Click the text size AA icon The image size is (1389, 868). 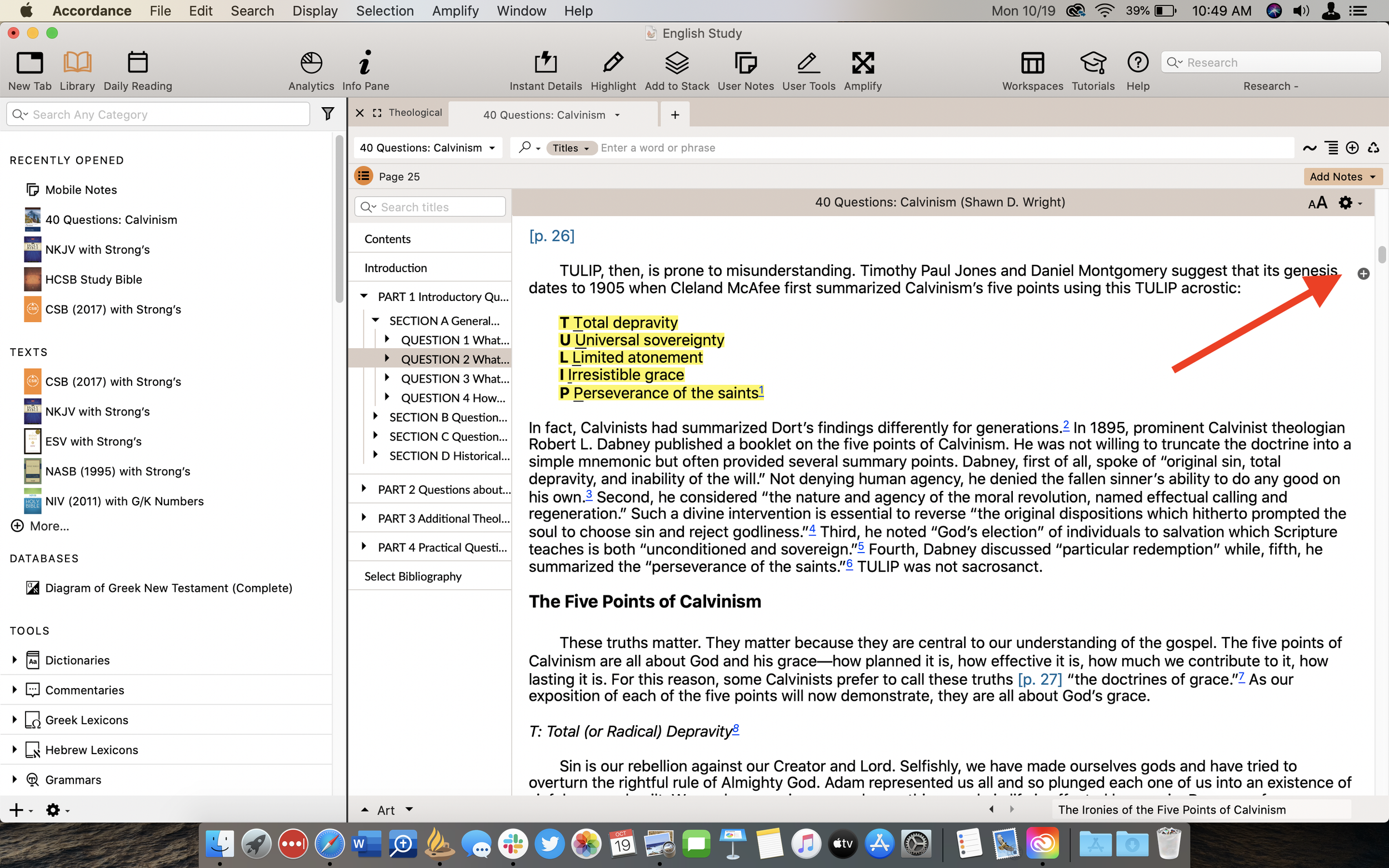[1317, 203]
